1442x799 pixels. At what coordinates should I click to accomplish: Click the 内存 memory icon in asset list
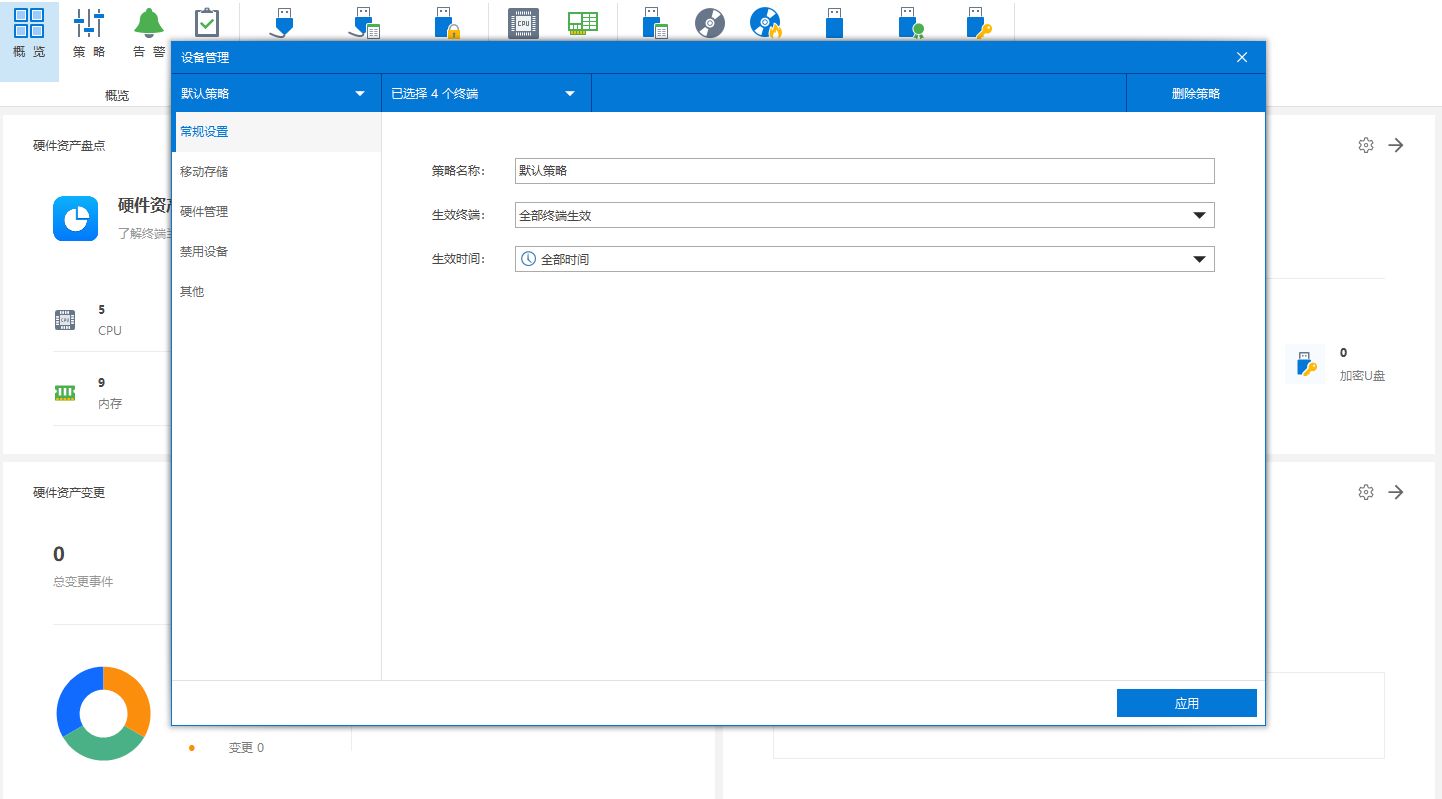pos(65,393)
